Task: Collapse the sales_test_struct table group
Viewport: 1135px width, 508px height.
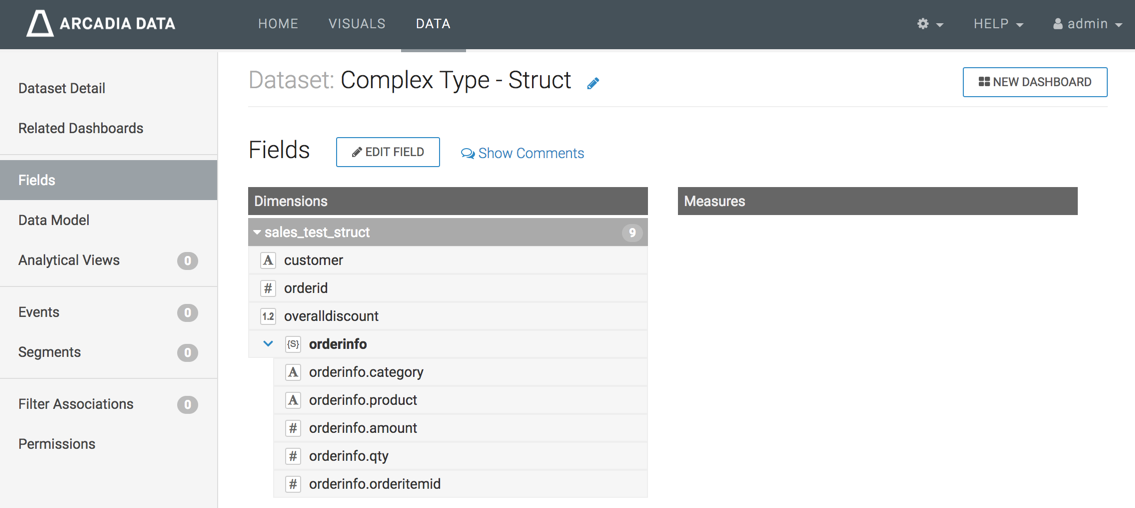Action: (257, 232)
